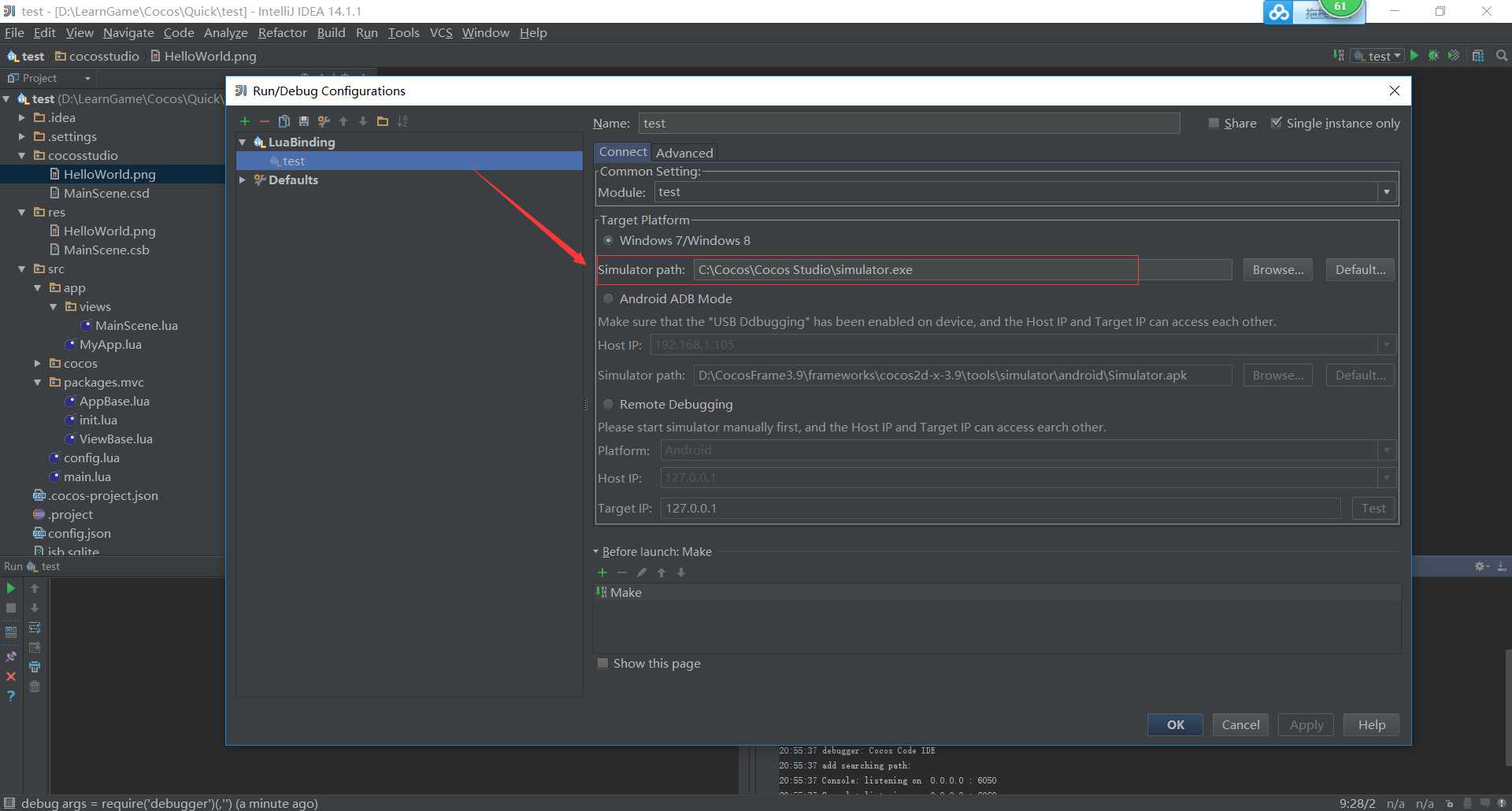The height and width of the screenshot is (811, 1512).
Task: Select Windows 7/Windows 8 radio button
Action: point(608,240)
